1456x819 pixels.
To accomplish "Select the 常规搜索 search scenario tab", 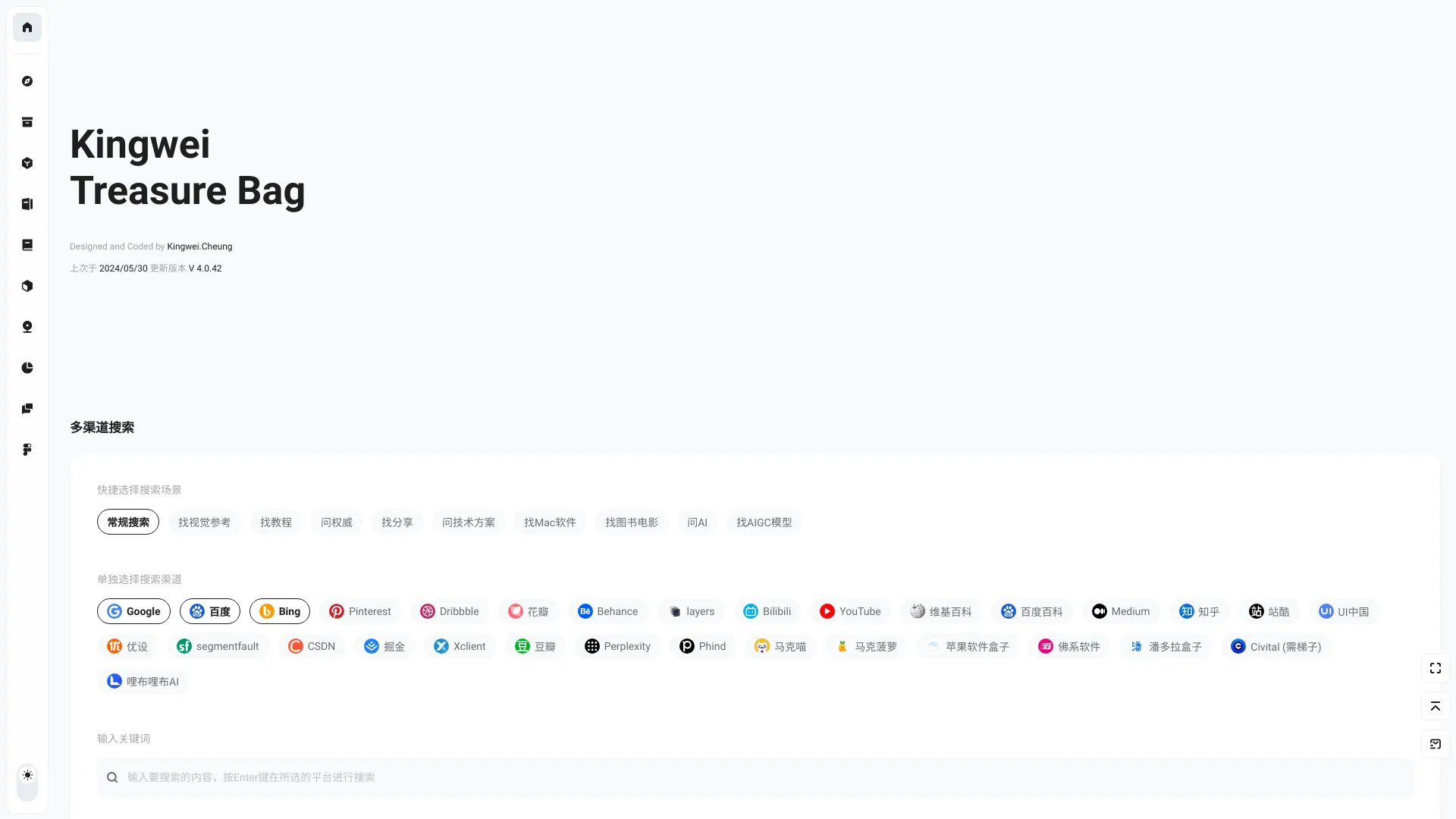I will tap(127, 521).
